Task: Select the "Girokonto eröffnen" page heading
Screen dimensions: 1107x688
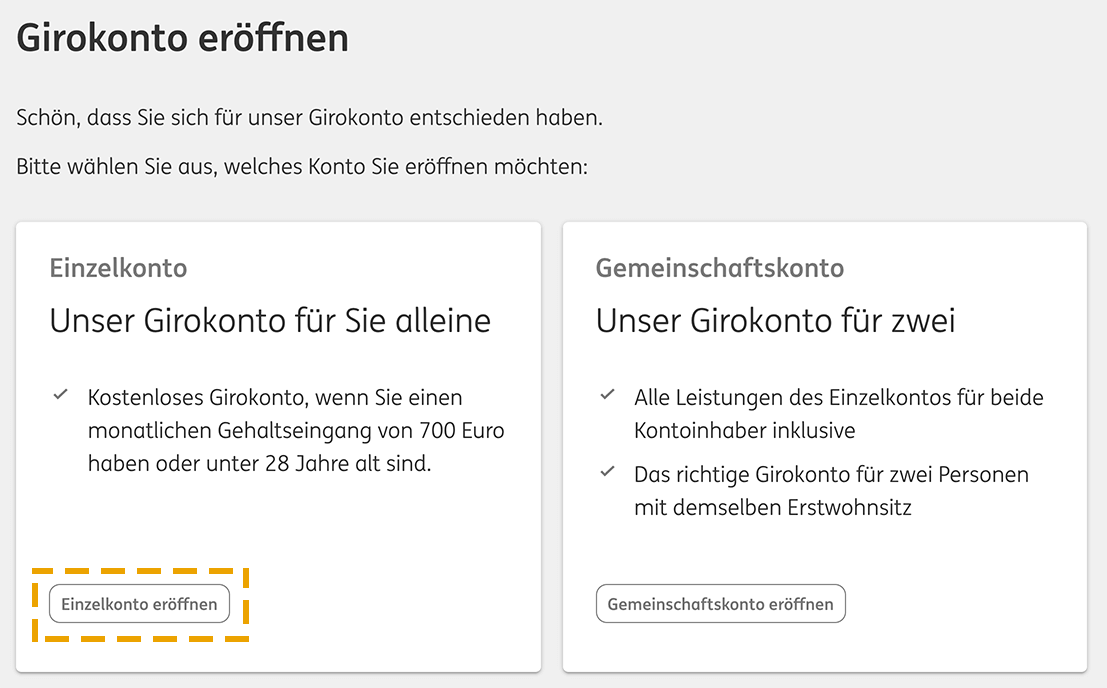Action: coord(182,38)
